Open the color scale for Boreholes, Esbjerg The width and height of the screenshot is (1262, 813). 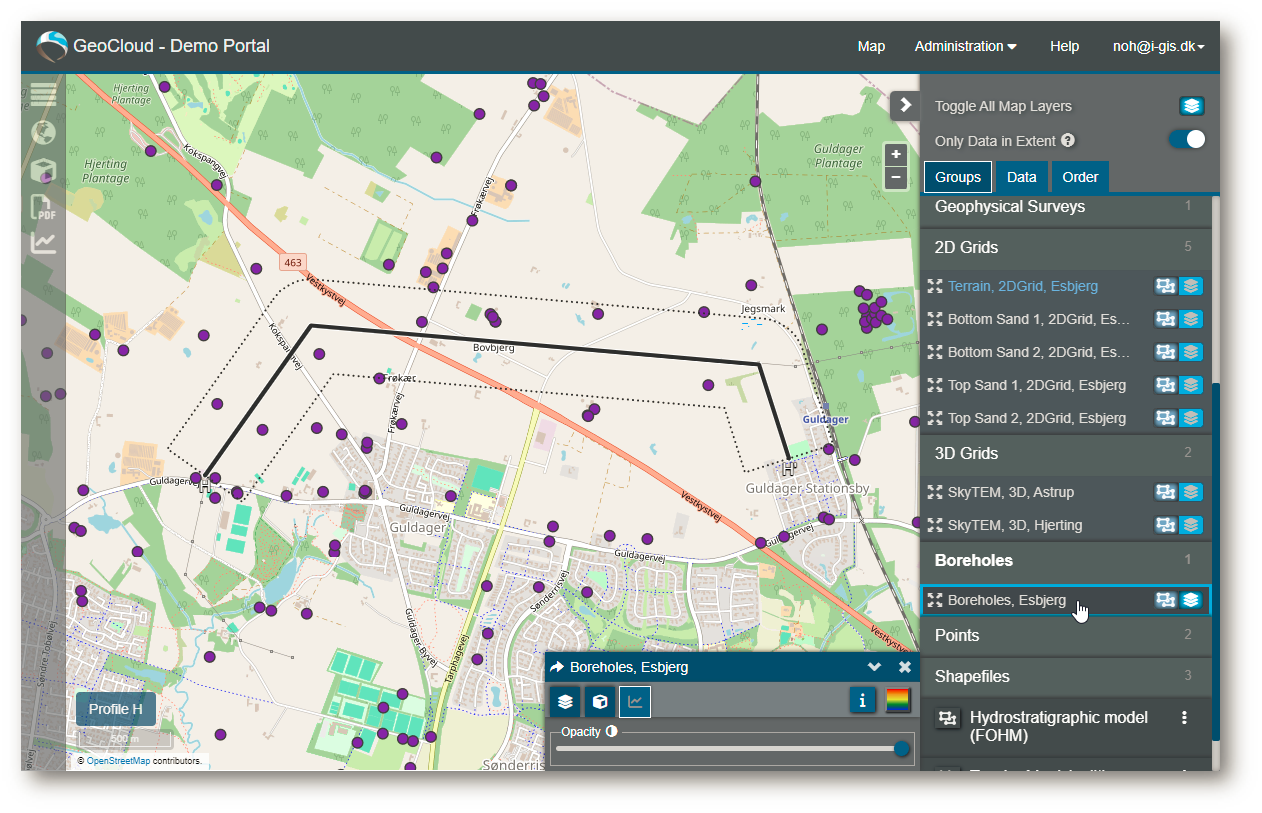(x=898, y=701)
